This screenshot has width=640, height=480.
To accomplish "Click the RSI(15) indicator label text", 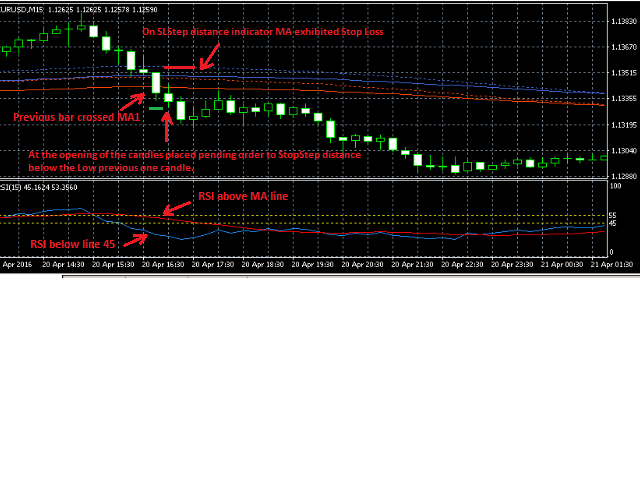I will click(11, 187).
